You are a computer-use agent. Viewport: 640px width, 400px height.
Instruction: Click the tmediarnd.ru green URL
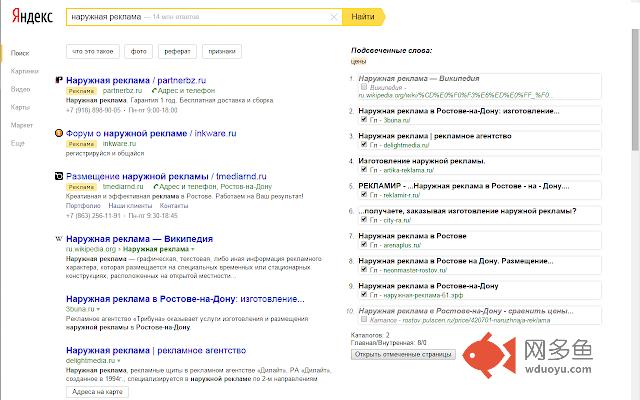(123, 187)
